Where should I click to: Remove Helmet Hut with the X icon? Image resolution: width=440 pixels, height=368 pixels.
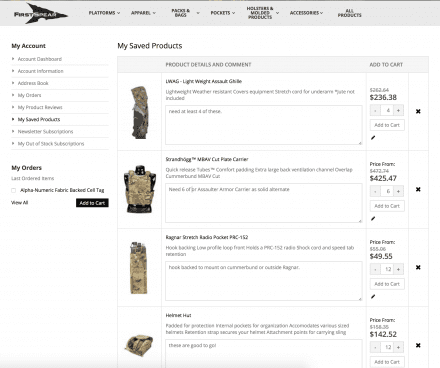tap(418, 345)
